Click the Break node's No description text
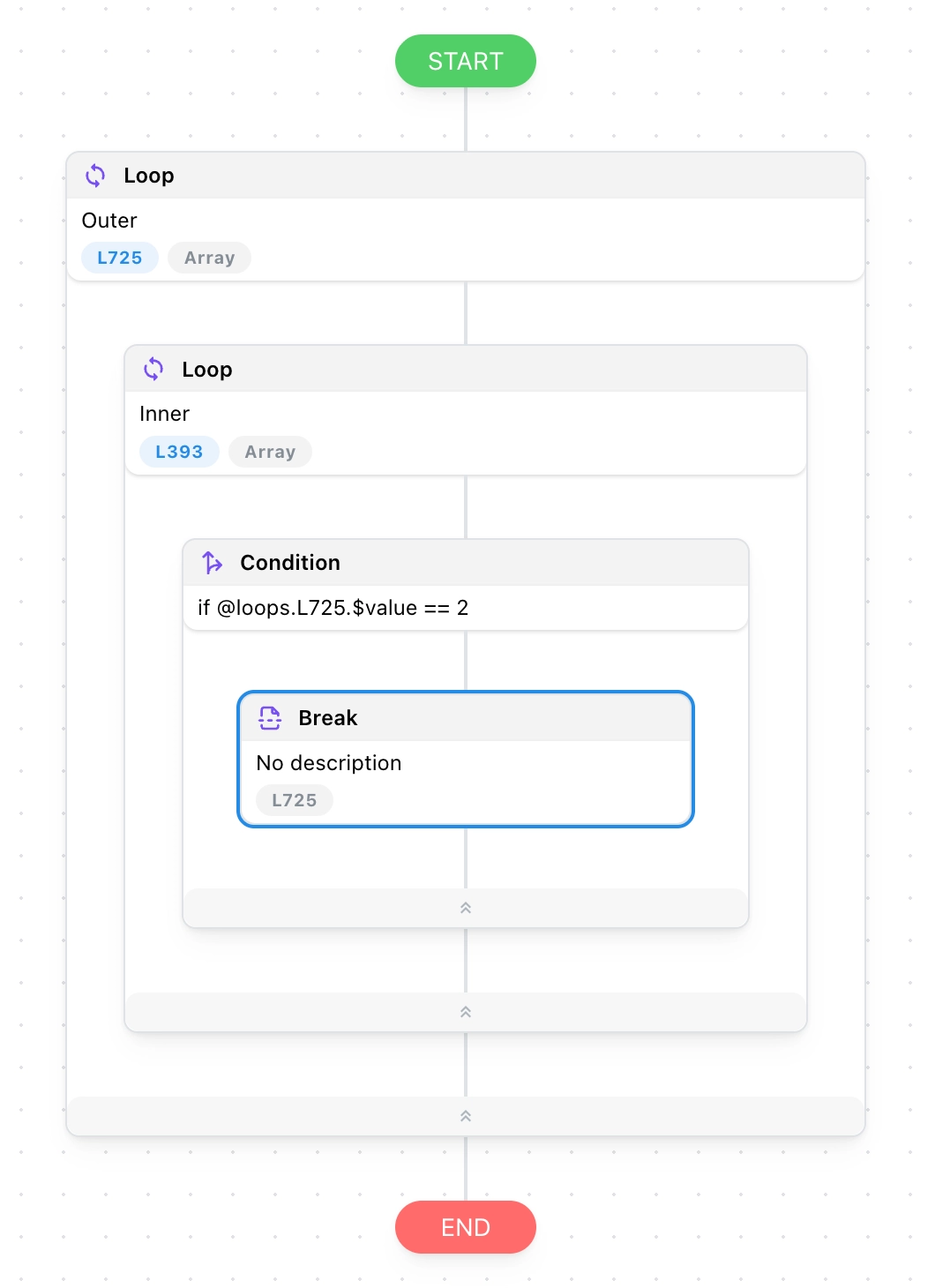Image resolution: width=935 pixels, height=1288 pixels. pyautogui.click(x=329, y=763)
